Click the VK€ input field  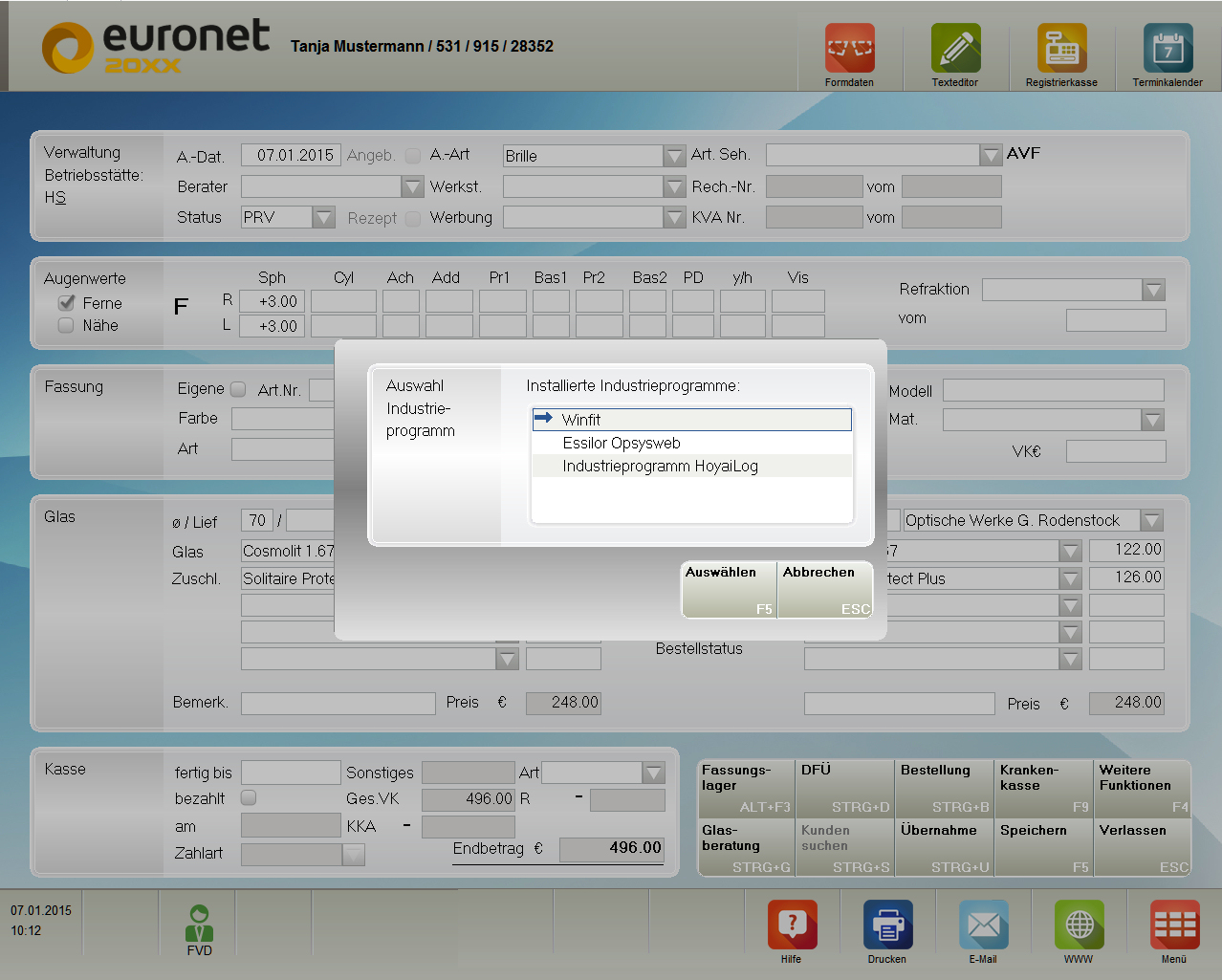[1116, 451]
